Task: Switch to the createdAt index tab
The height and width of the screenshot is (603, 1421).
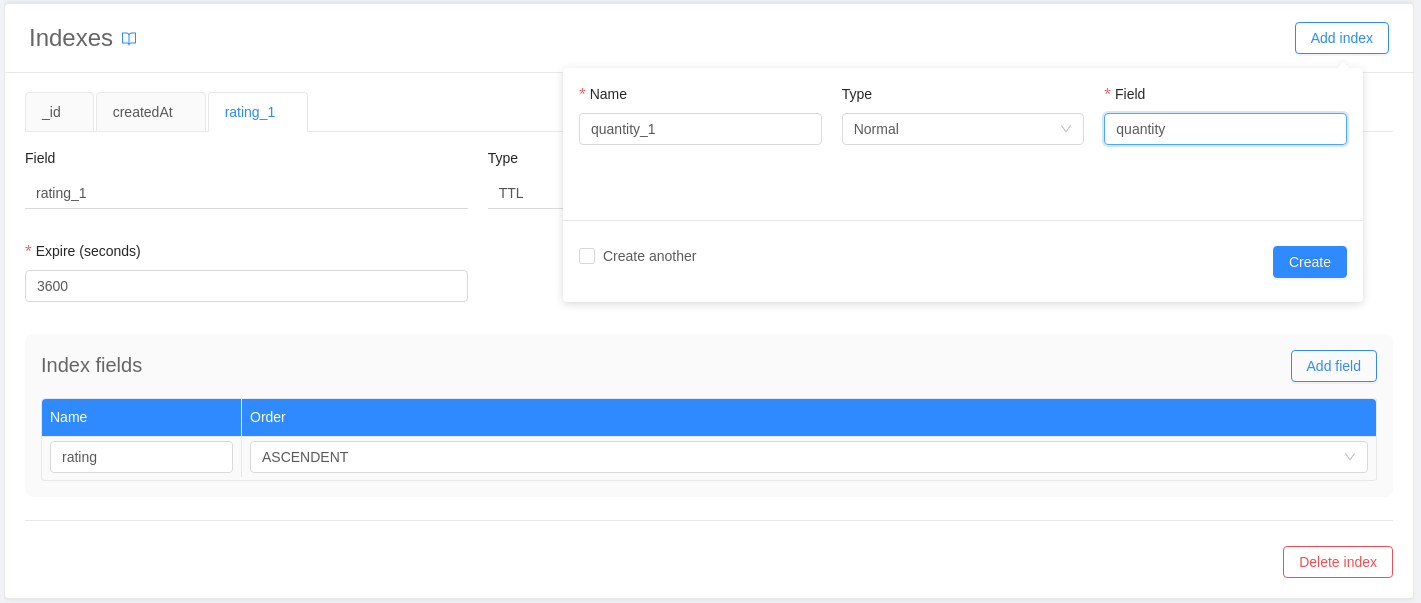Action: (150, 112)
